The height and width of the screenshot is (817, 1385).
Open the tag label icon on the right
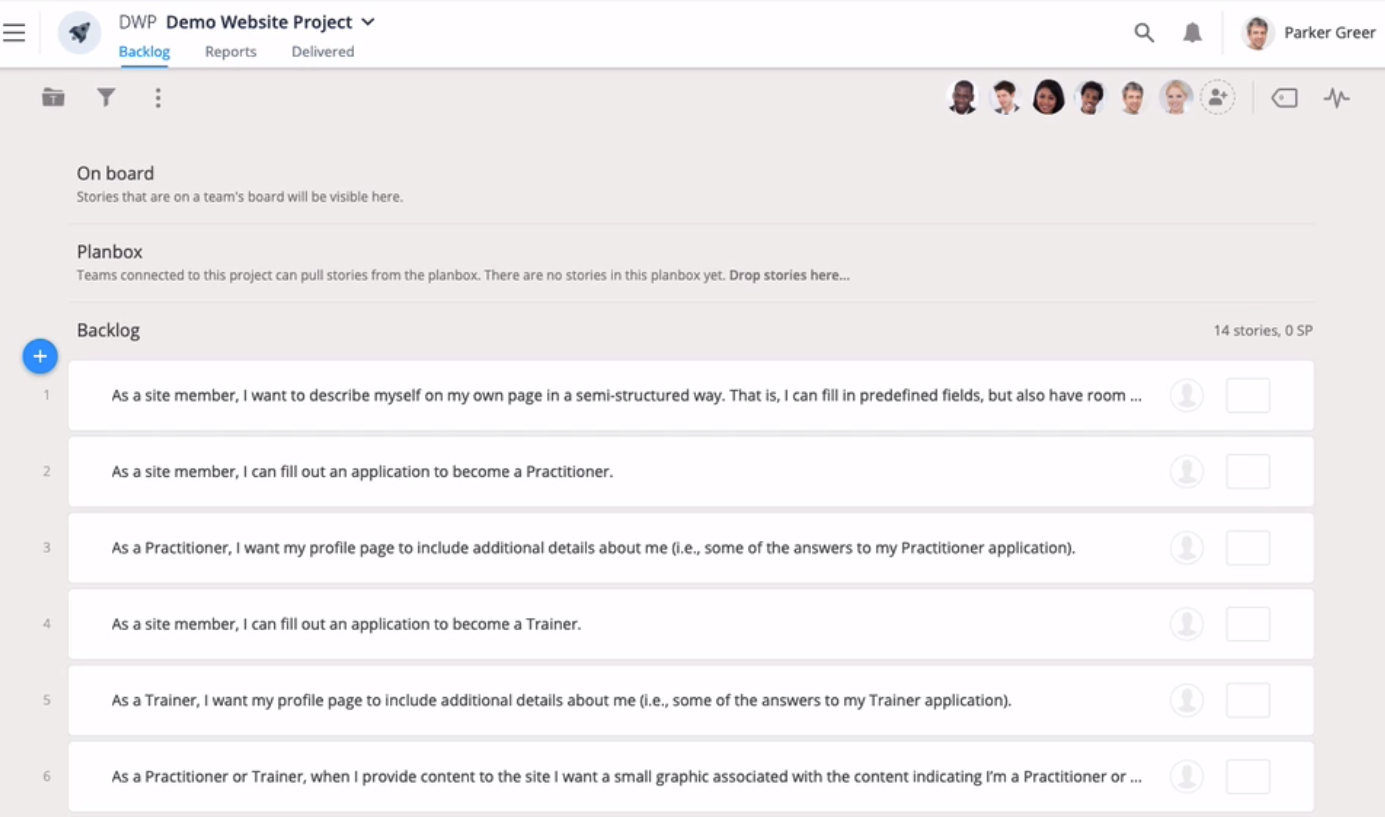[x=1284, y=97]
